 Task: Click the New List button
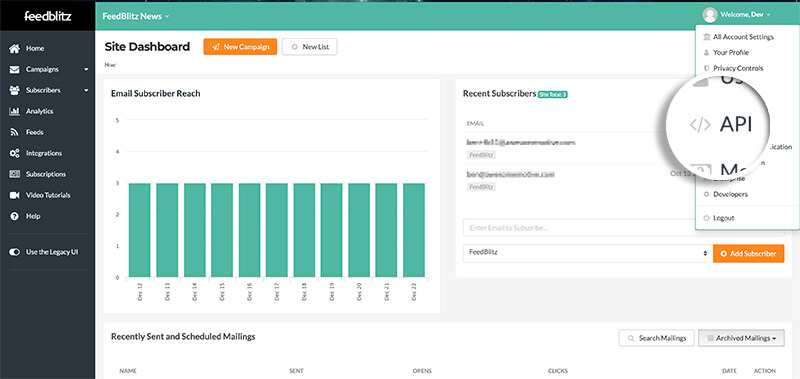pos(309,46)
